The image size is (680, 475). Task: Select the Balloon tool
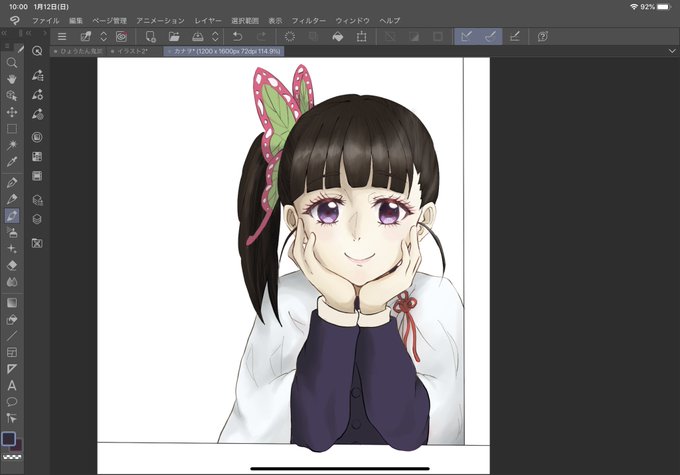click(x=12, y=402)
